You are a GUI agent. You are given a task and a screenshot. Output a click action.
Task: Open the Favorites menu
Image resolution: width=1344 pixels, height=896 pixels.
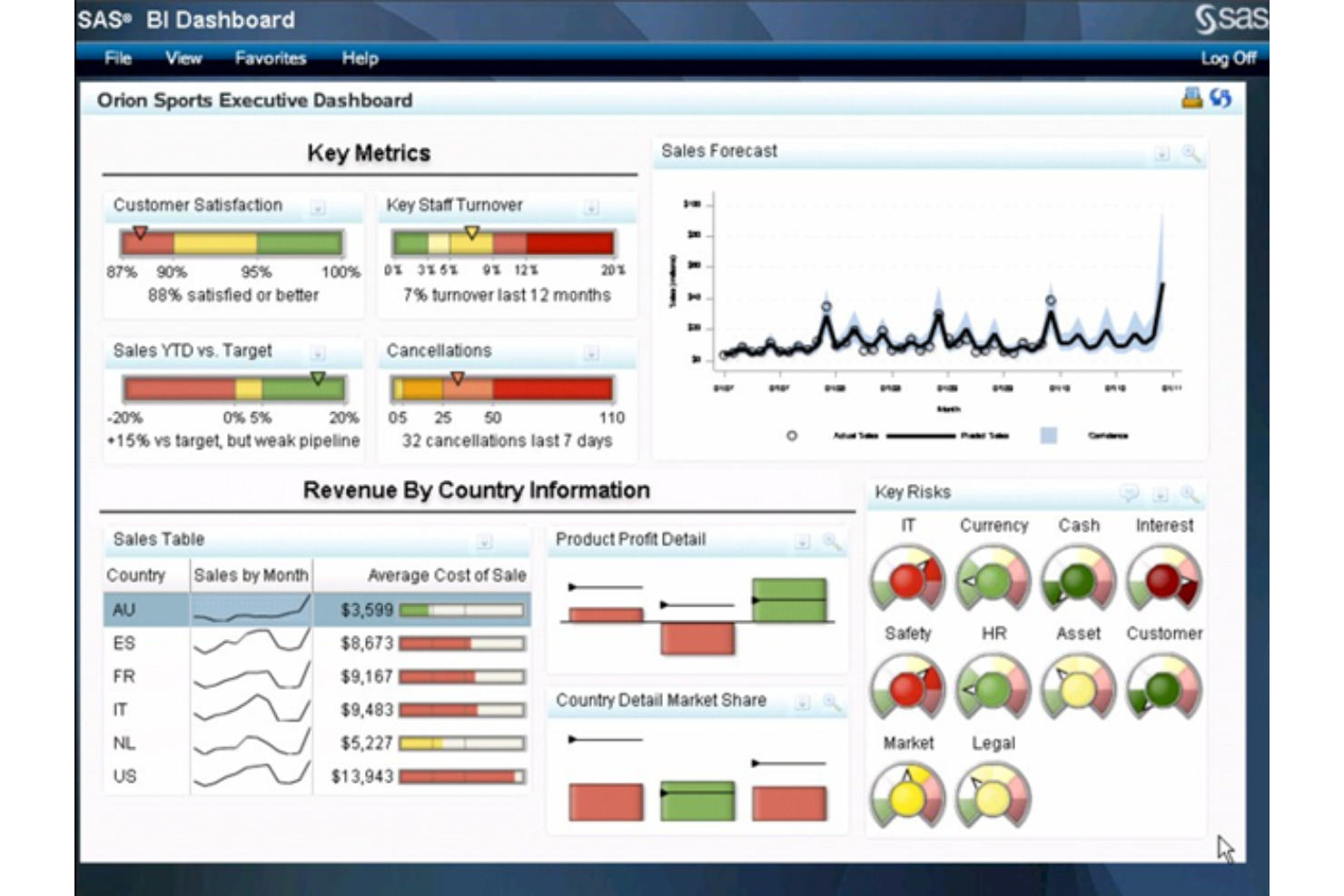[x=271, y=58]
